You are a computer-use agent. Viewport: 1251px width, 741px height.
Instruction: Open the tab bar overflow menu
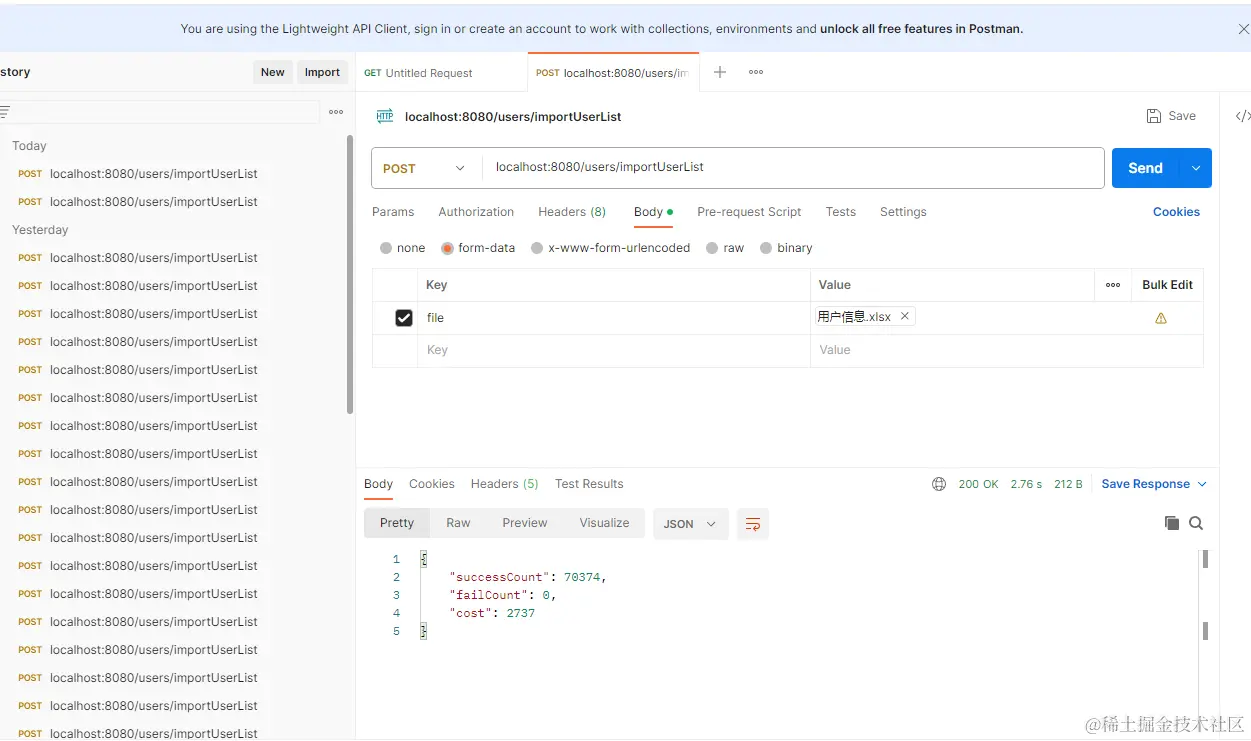point(756,72)
